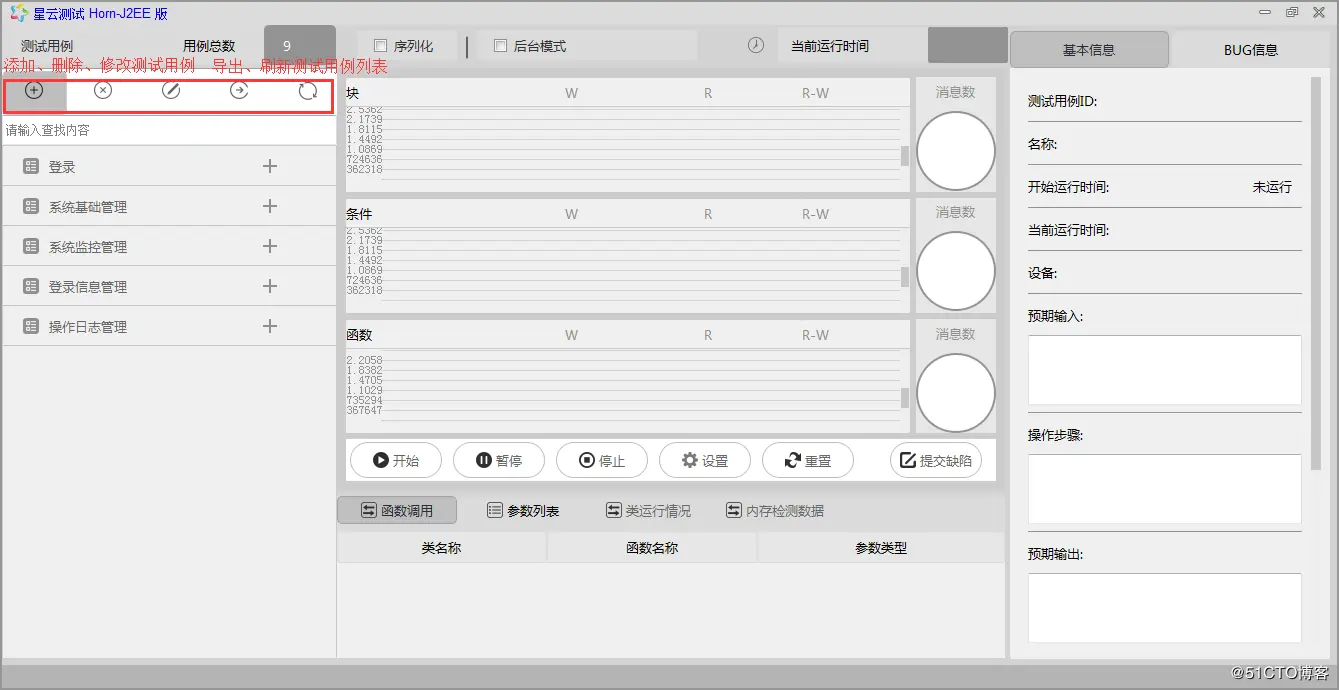Click the 函数 message count circle
1339x690 pixels.
pyautogui.click(x=956, y=393)
